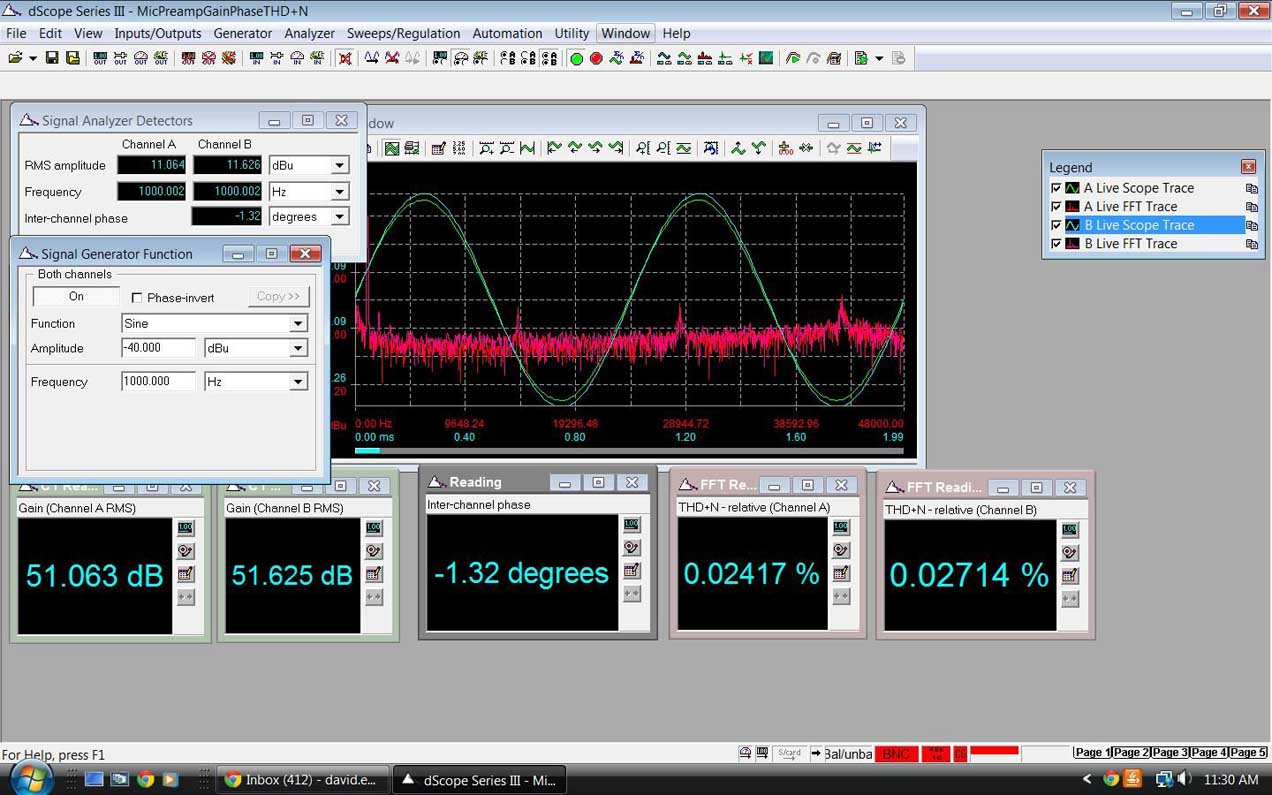Click the generator Amplitude input field
1272x795 pixels.
tap(157, 348)
